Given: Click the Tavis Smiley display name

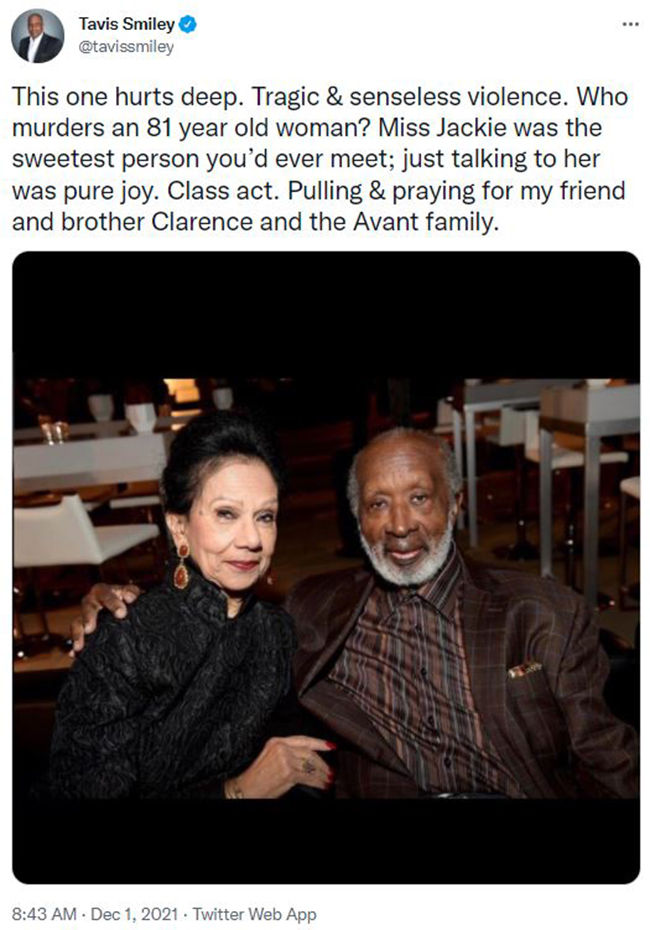Looking at the screenshot, I should (x=127, y=24).
